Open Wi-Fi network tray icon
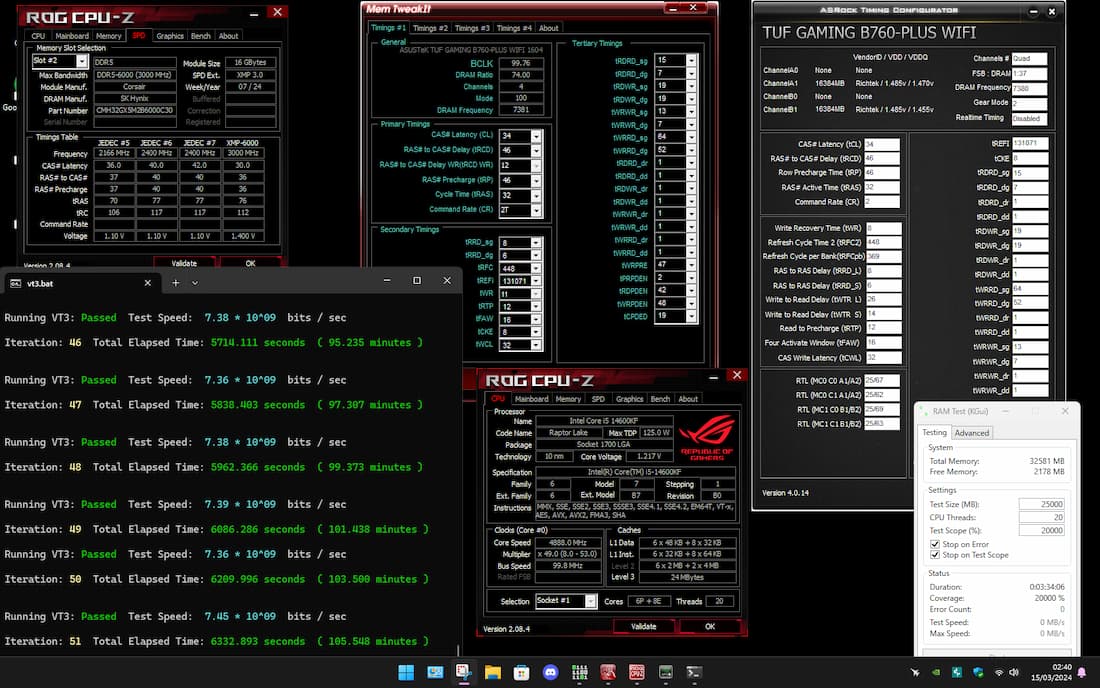 pos(998,673)
